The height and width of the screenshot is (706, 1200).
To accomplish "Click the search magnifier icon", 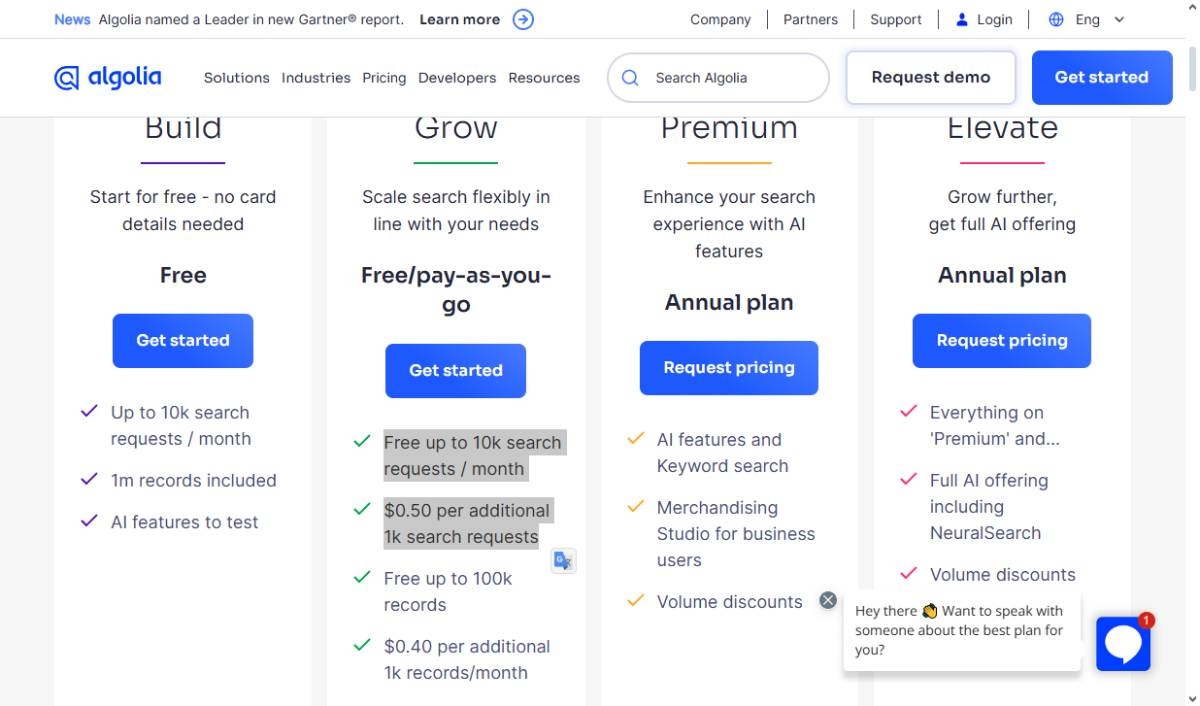I will coord(630,78).
